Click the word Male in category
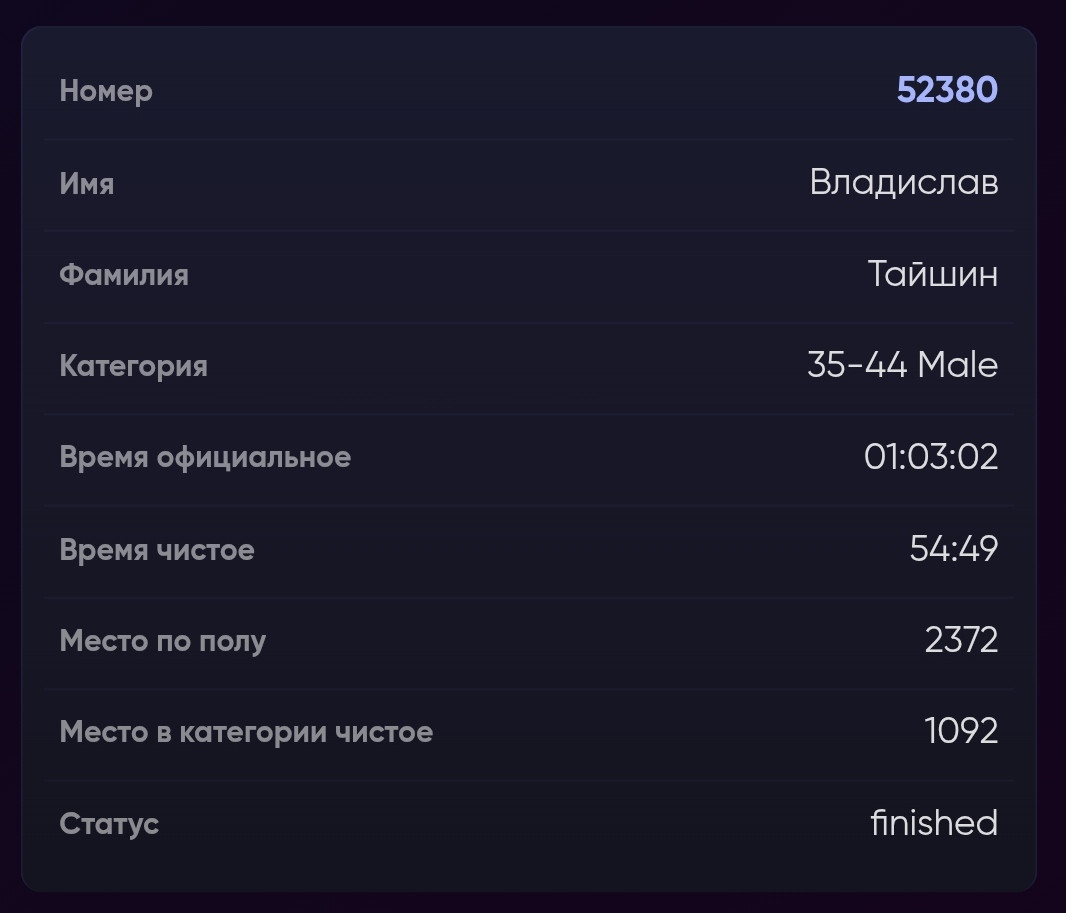 coord(958,365)
